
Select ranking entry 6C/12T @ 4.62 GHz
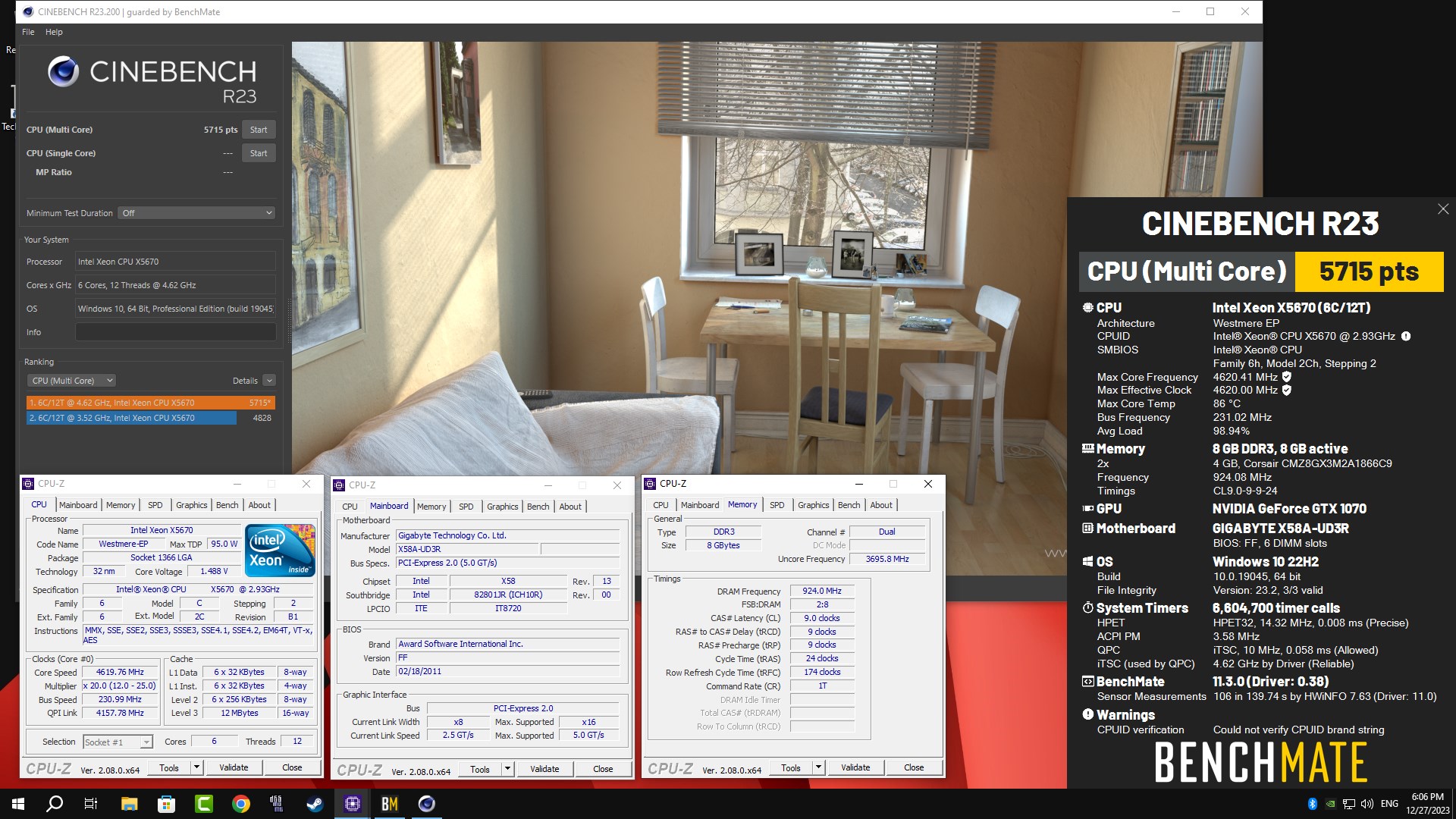[151, 403]
